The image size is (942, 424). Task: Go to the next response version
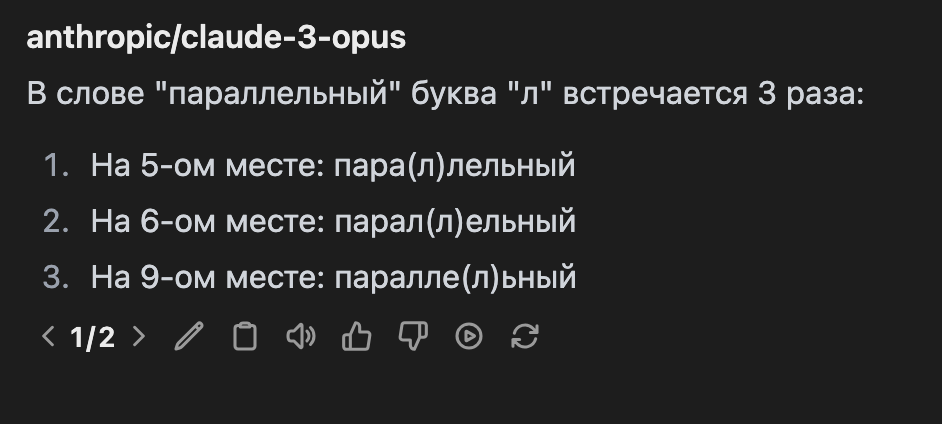point(139,337)
